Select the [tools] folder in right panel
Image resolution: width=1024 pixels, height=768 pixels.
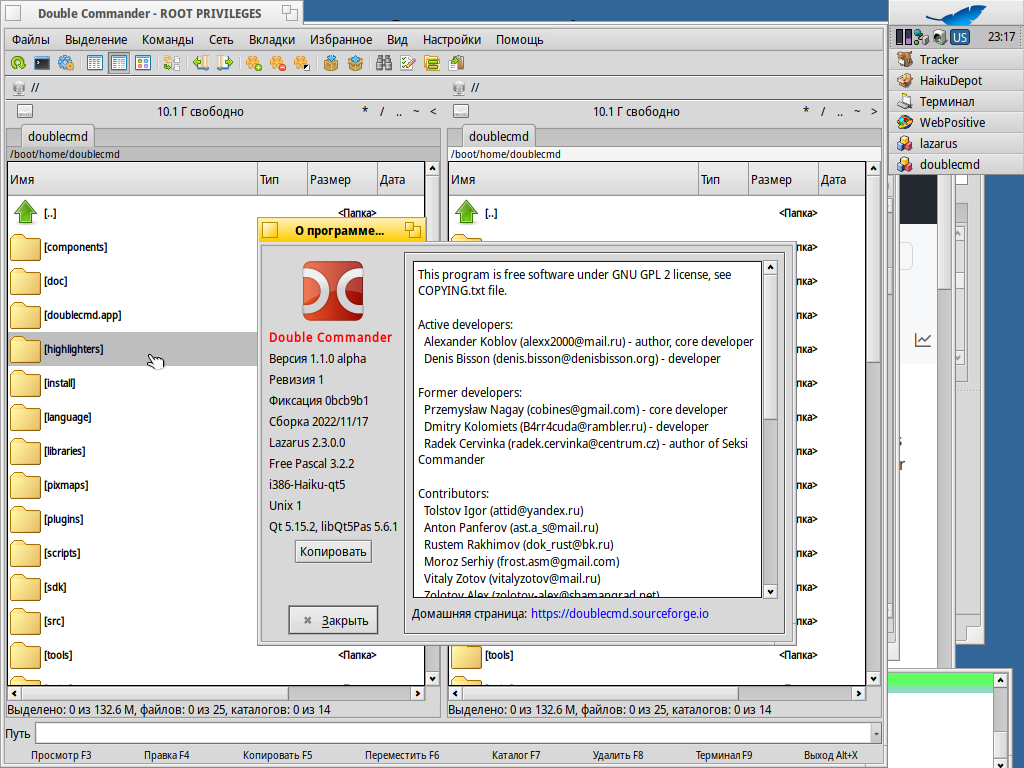pyautogui.click(x=658, y=655)
